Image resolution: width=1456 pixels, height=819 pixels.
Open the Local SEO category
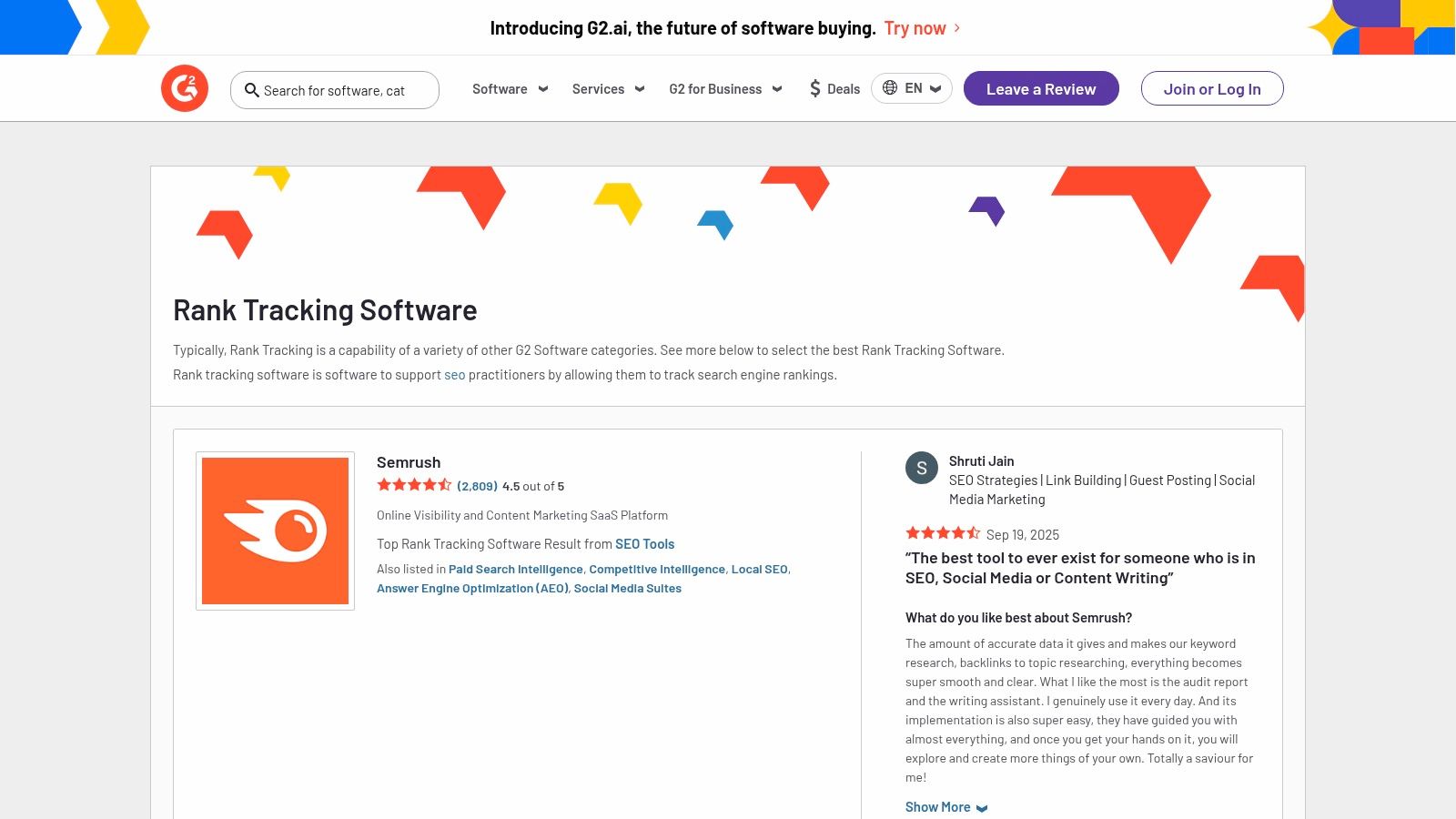[760, 569]
